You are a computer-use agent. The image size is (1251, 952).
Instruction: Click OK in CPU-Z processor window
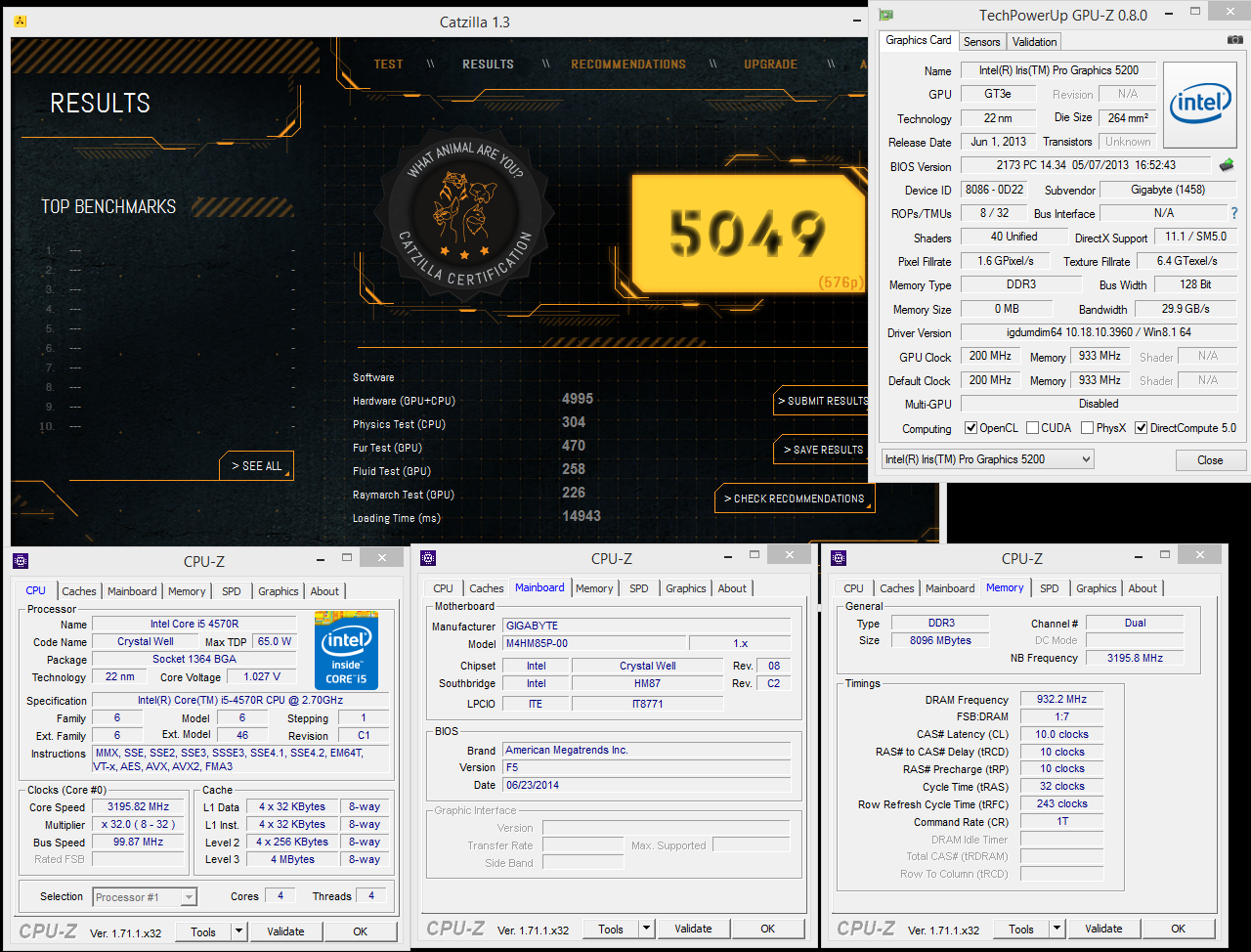[x=360, y=931]
